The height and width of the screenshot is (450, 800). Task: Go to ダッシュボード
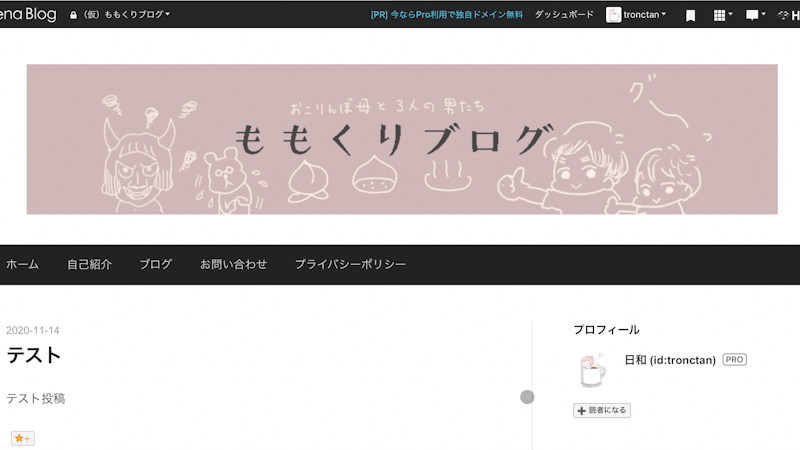(564, 14)
